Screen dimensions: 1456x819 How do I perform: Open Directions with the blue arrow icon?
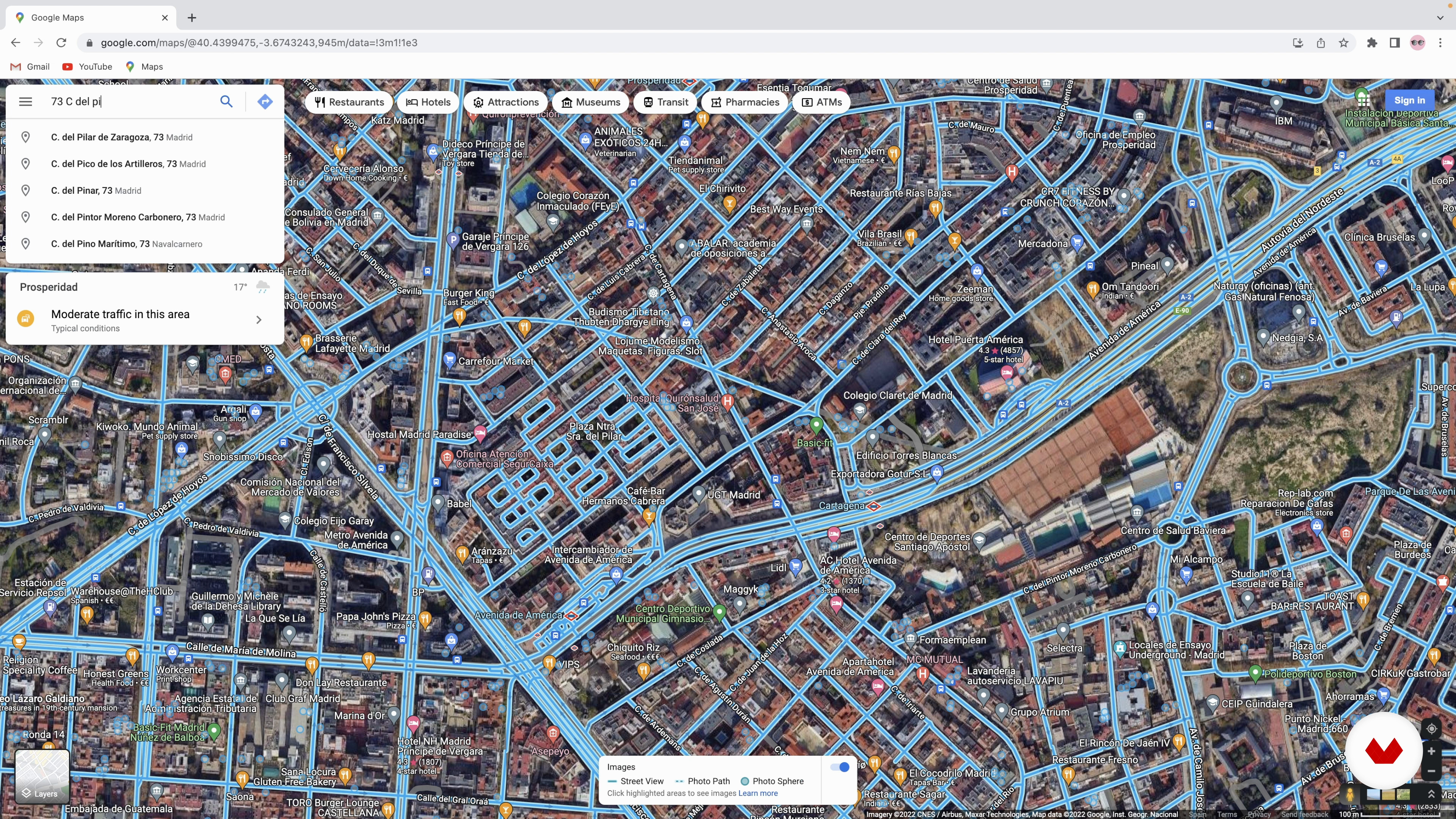[x=265, y=102]
